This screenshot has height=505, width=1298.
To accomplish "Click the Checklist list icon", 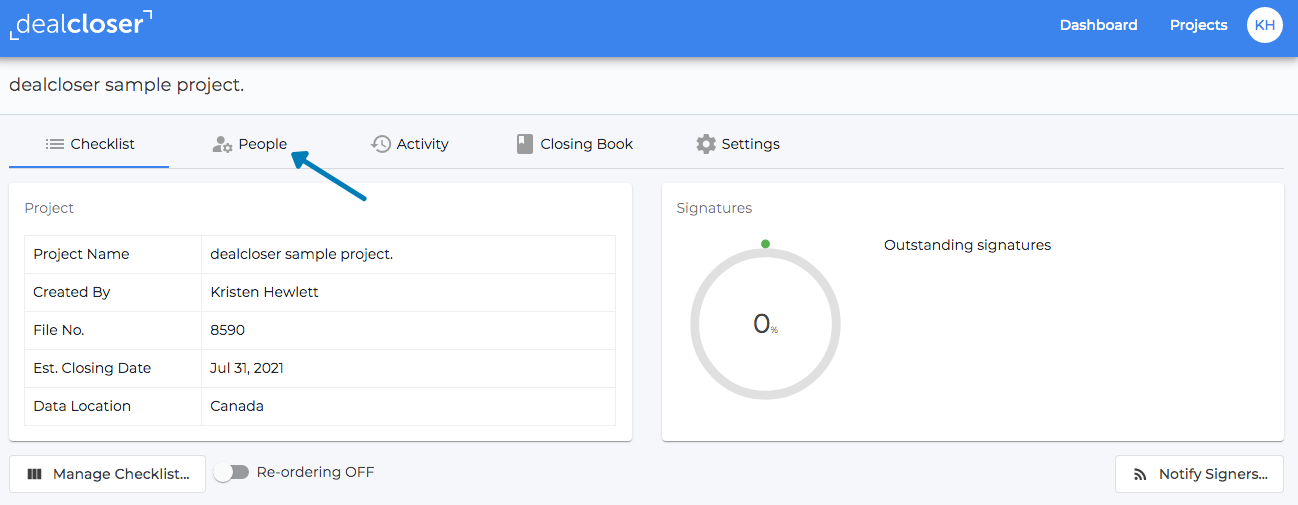I will pos(55,144).
